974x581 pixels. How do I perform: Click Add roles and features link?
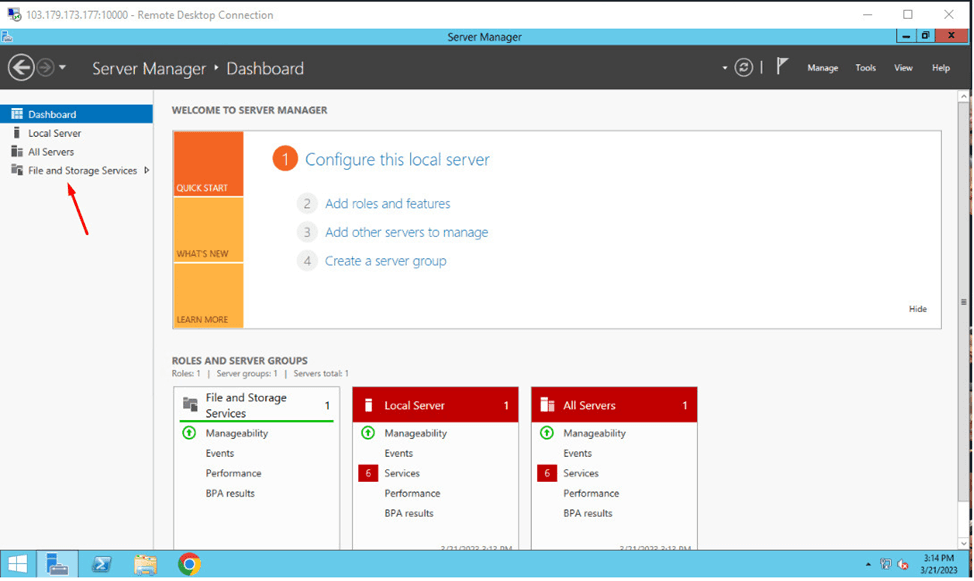pyautogui.click(x=388, y=203)
